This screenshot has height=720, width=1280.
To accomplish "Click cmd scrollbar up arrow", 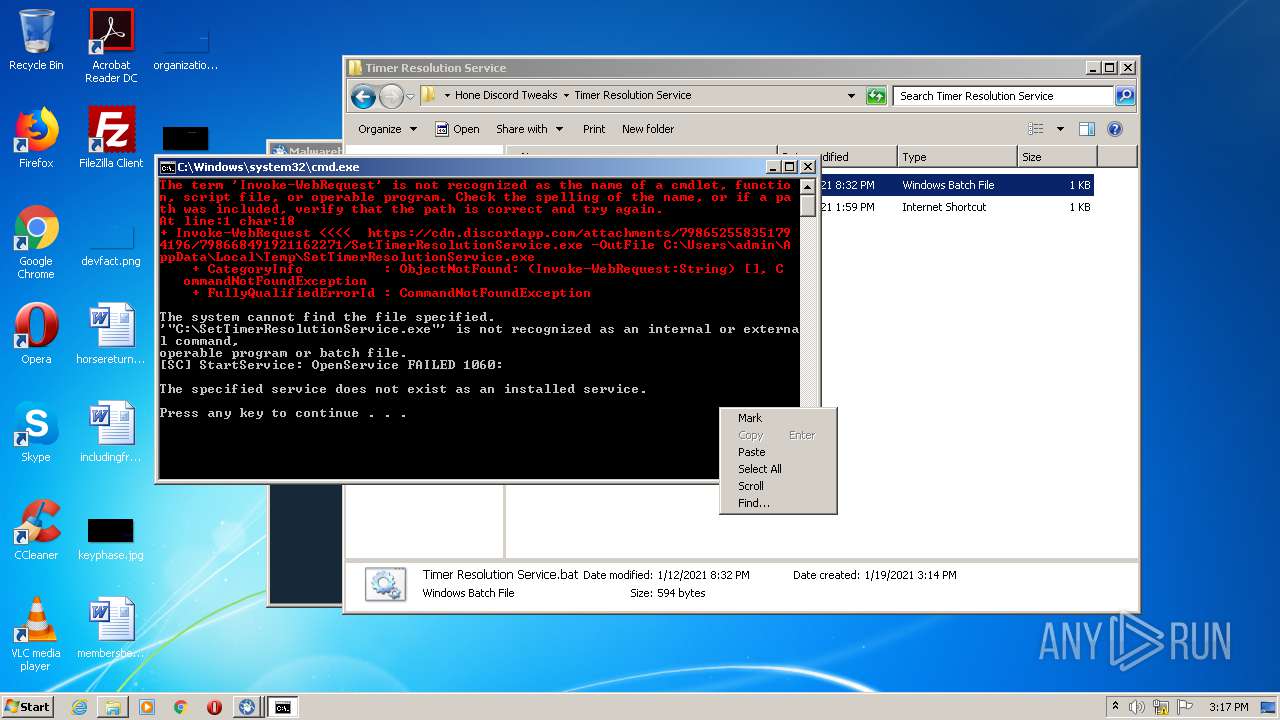I will click(x=808, y=186).
